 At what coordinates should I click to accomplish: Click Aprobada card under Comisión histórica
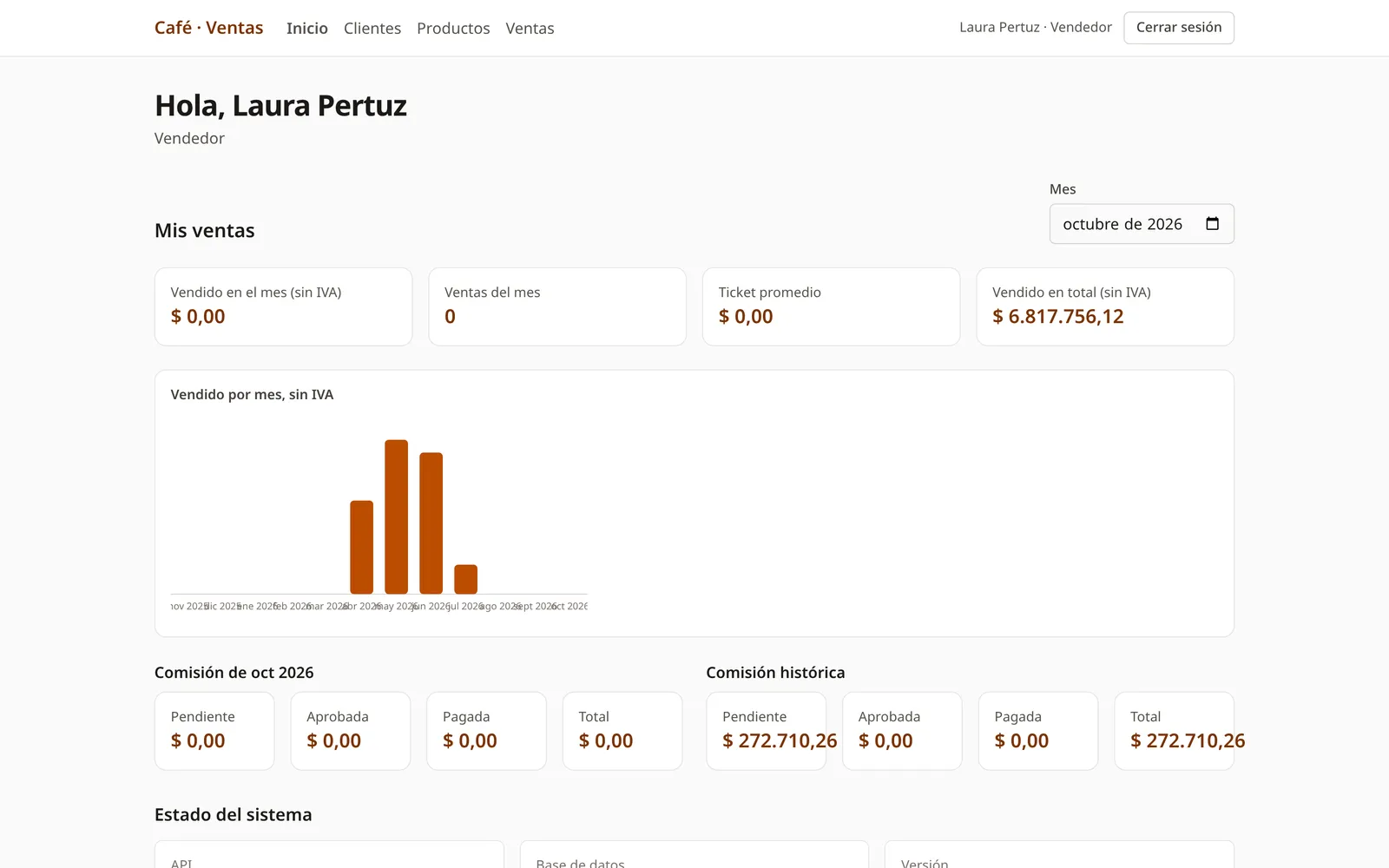(902, 731)
